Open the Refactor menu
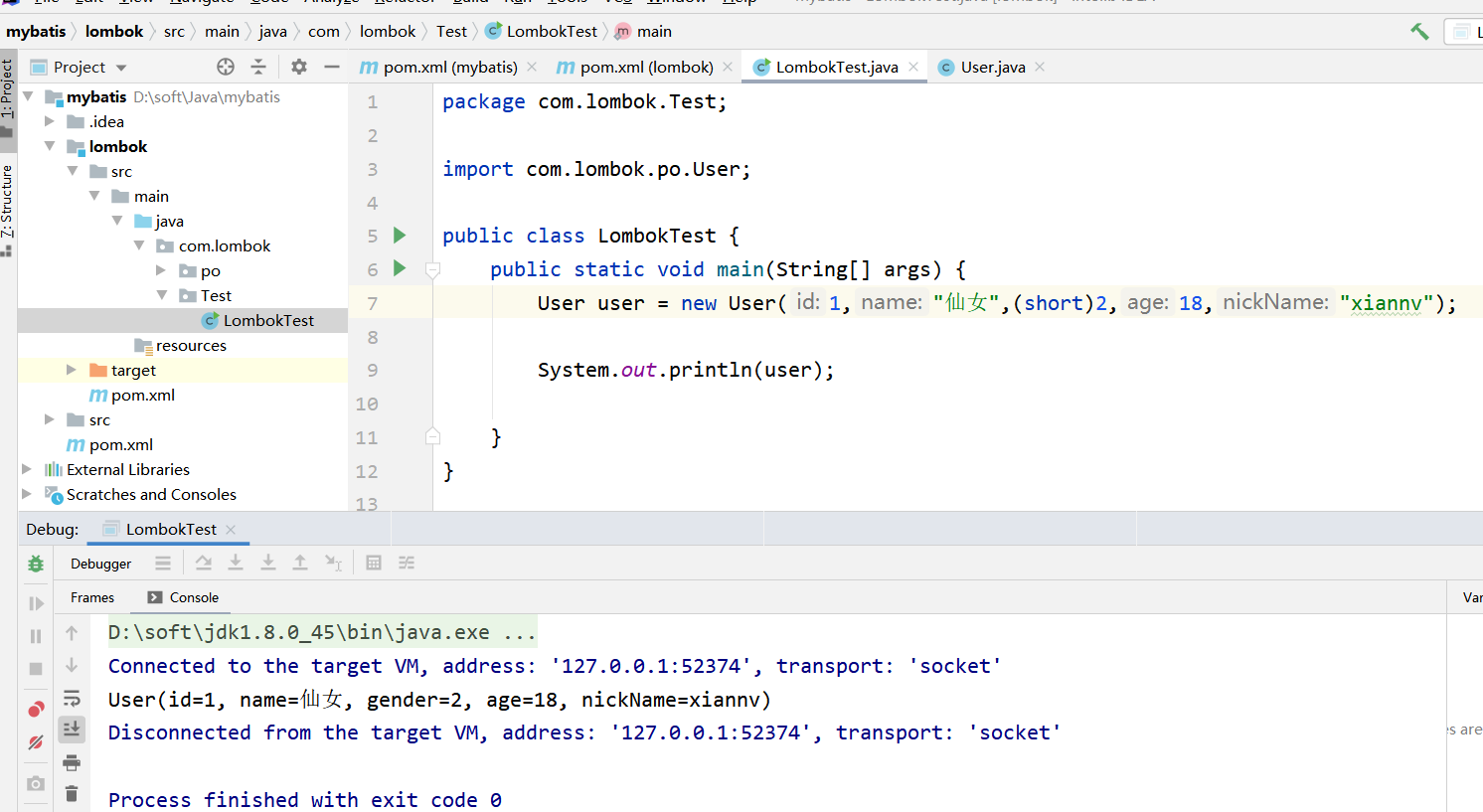The height and width of the screenshot is (812, 1483). [404, 3]
